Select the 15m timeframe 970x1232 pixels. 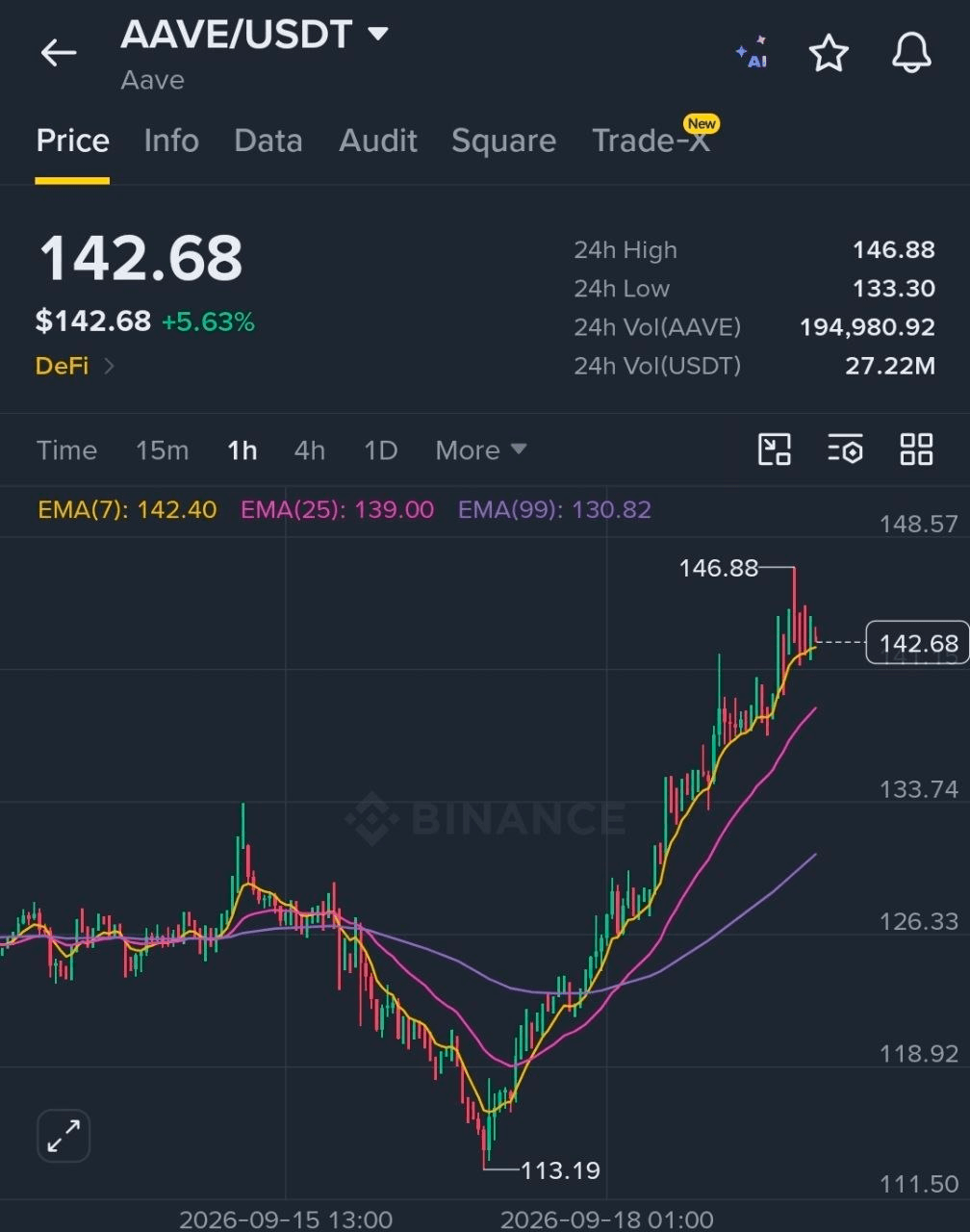tap(162, 450)
